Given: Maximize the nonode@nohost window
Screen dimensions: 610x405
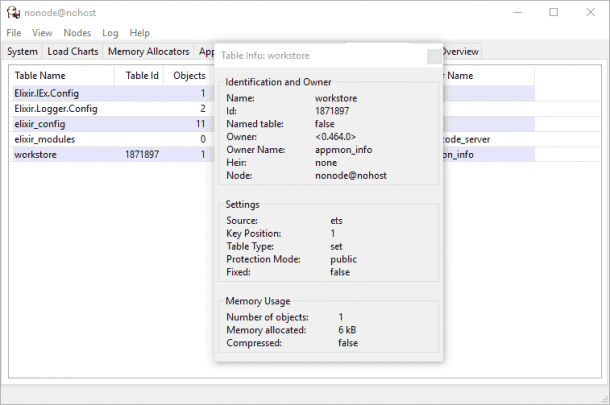Looking at the screenshot, I should [x=553, y=12].
